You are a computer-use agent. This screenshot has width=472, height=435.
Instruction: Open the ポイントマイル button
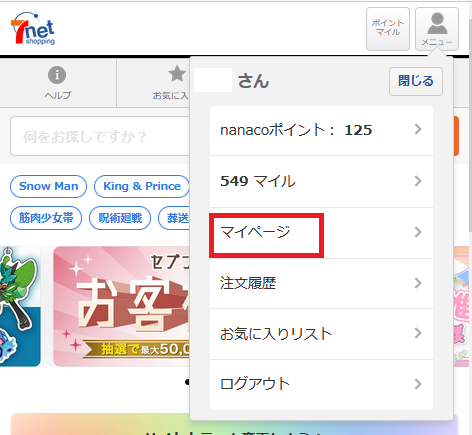[388, 29]
